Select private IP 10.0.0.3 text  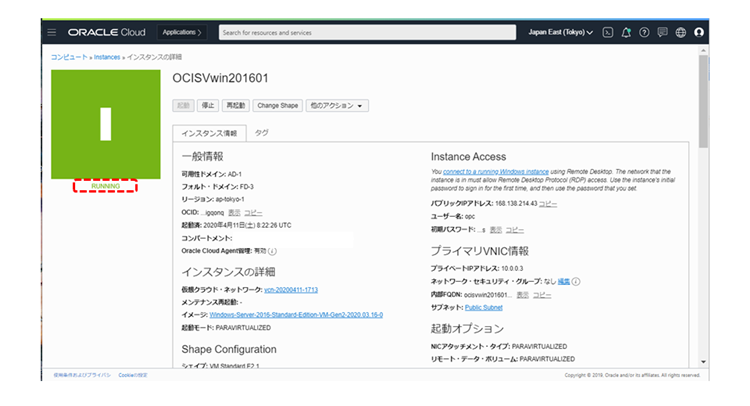coord(512,269)
